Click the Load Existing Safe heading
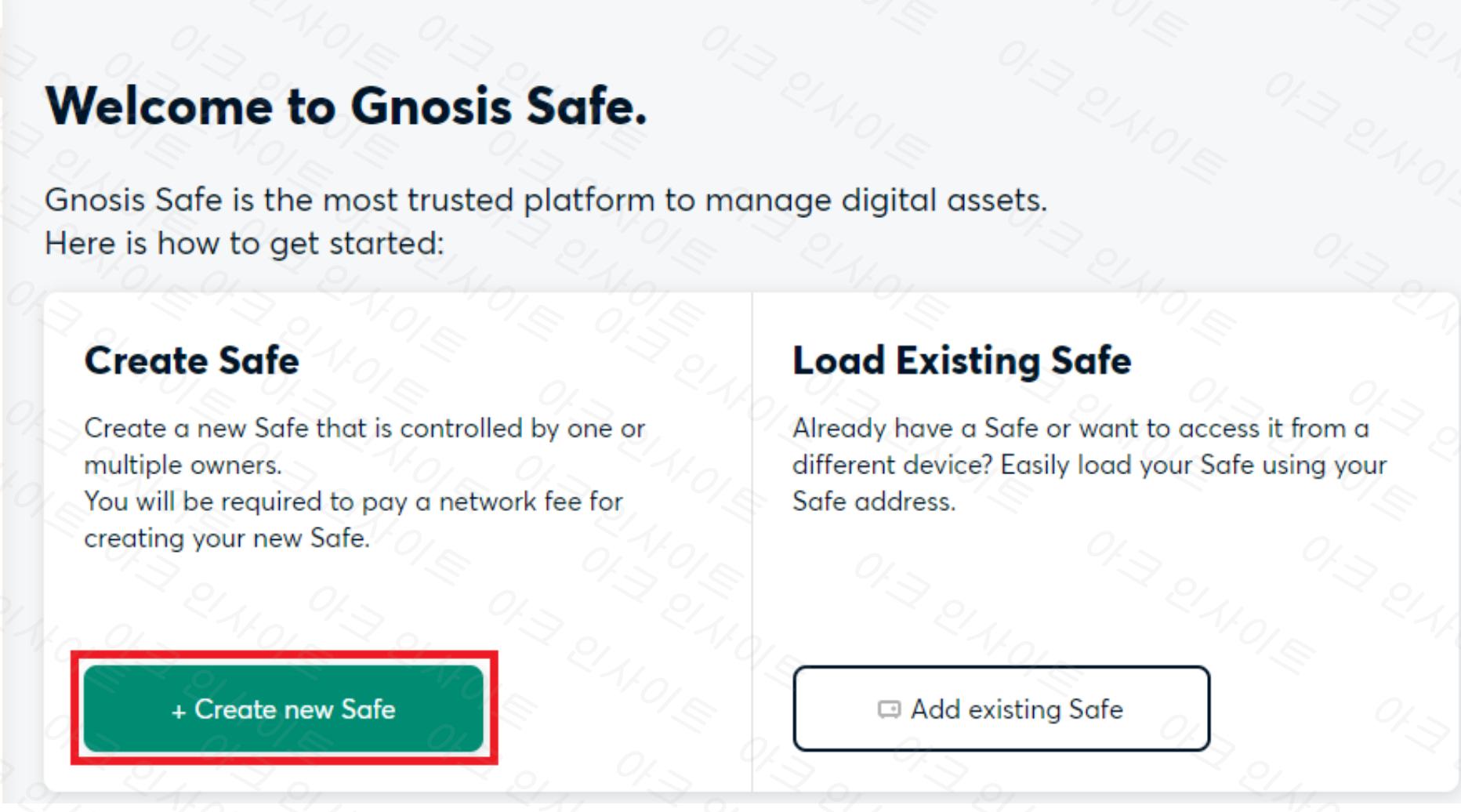This screenshot has width=1461, height=812. click(x=962, y=361)
